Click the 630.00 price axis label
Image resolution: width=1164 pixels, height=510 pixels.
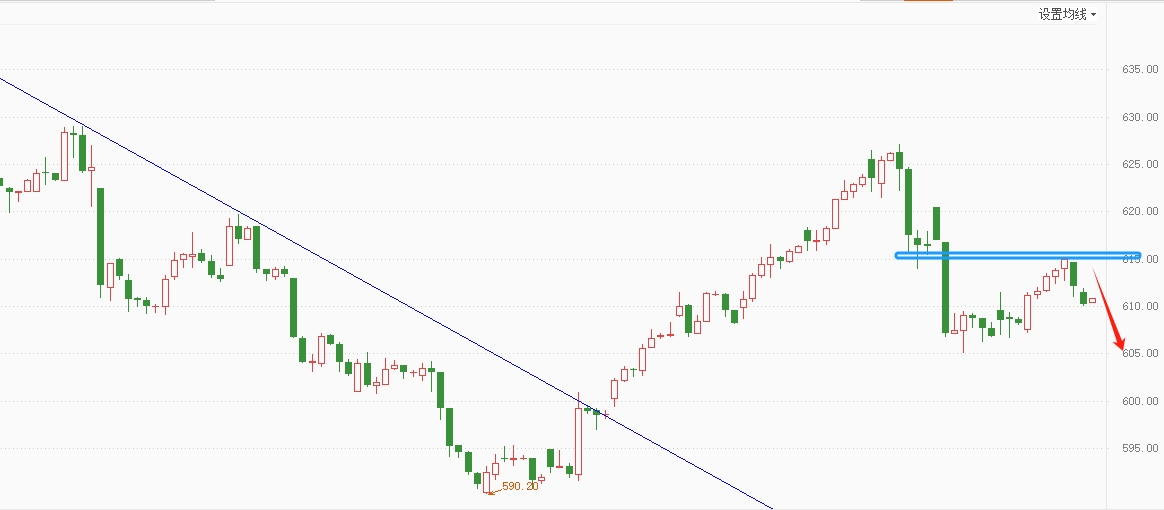(x=1140, y=117)
